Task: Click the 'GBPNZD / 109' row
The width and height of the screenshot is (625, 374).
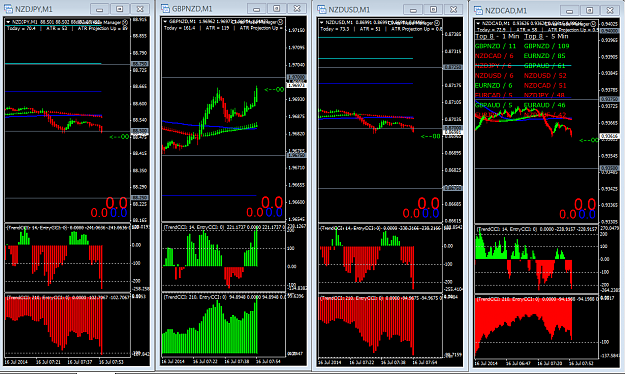Action: 546,46
